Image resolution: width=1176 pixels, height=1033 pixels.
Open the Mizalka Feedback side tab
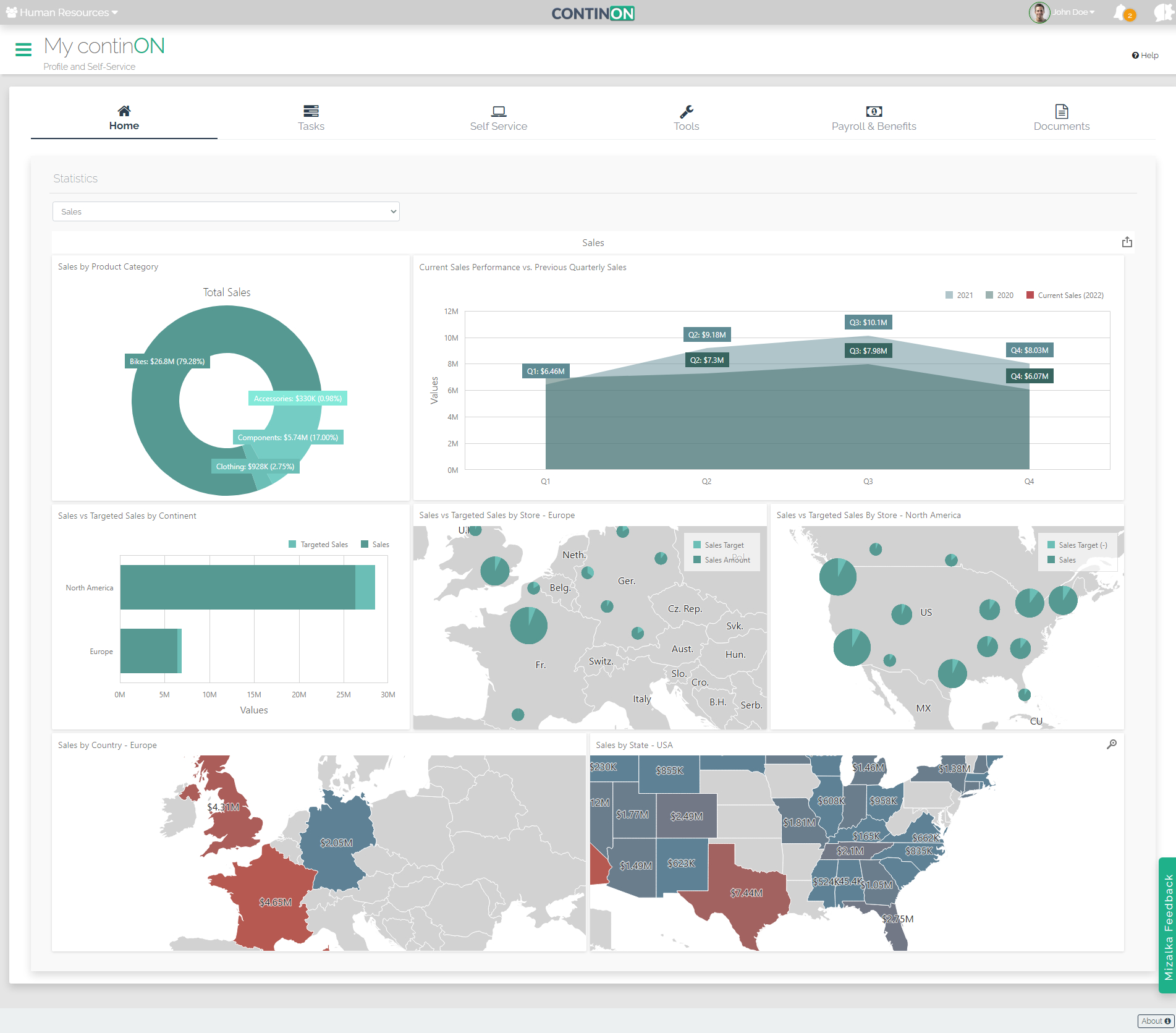[1167, 925]
